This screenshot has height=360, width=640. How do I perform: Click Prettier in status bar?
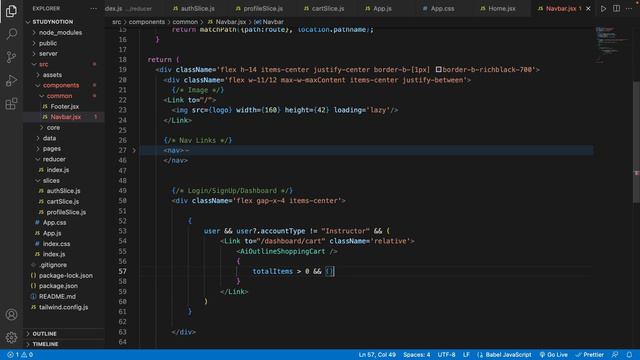tap(590, 355)
